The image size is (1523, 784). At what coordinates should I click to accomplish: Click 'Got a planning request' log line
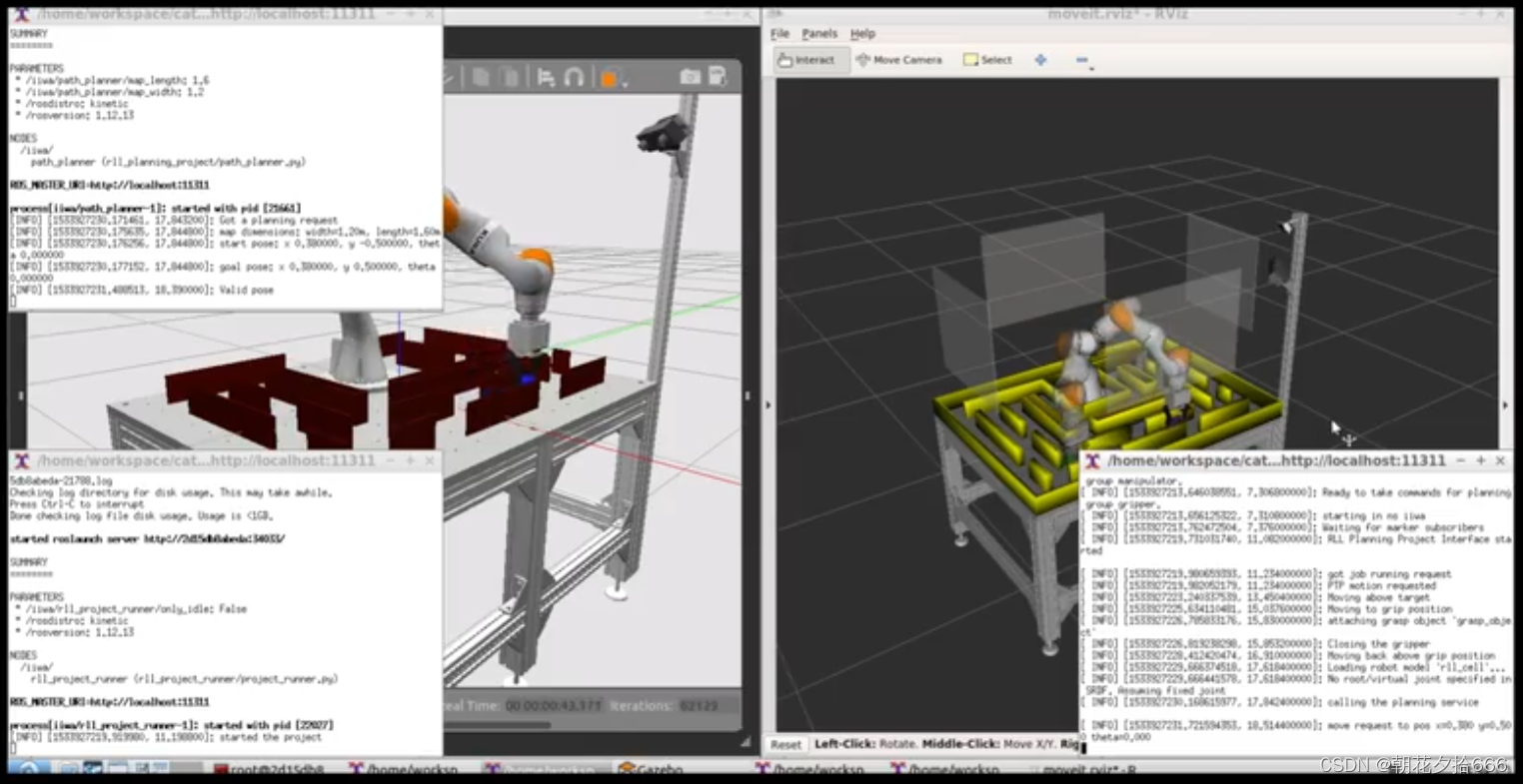pos(175,220)
